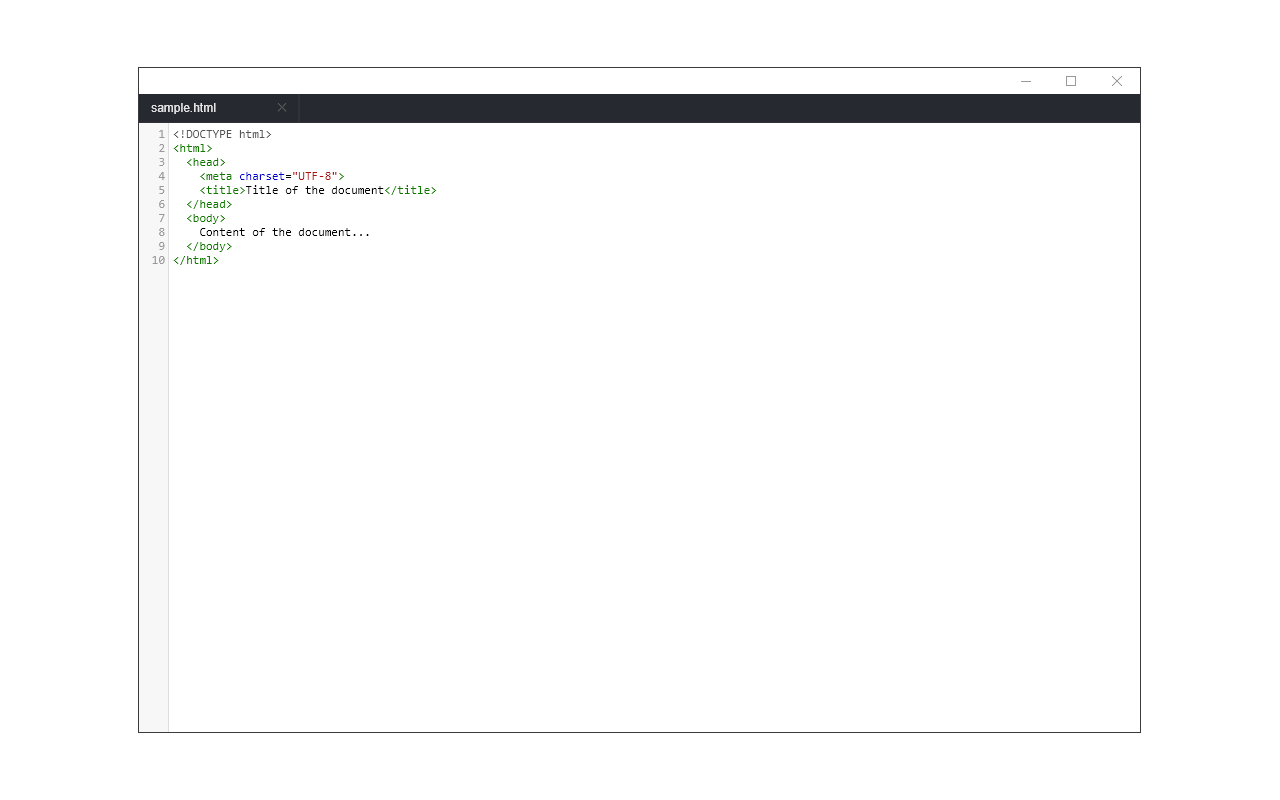Image resolution: width=1280 pixels, height=800 pixels.
Task: Click the text Title of the document
Action: pos(312,190)
